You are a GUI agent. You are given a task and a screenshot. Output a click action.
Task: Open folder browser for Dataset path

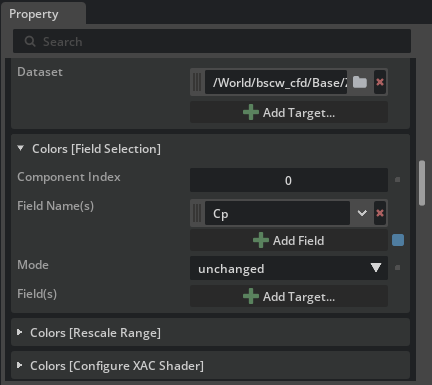[x=360, y=82]
